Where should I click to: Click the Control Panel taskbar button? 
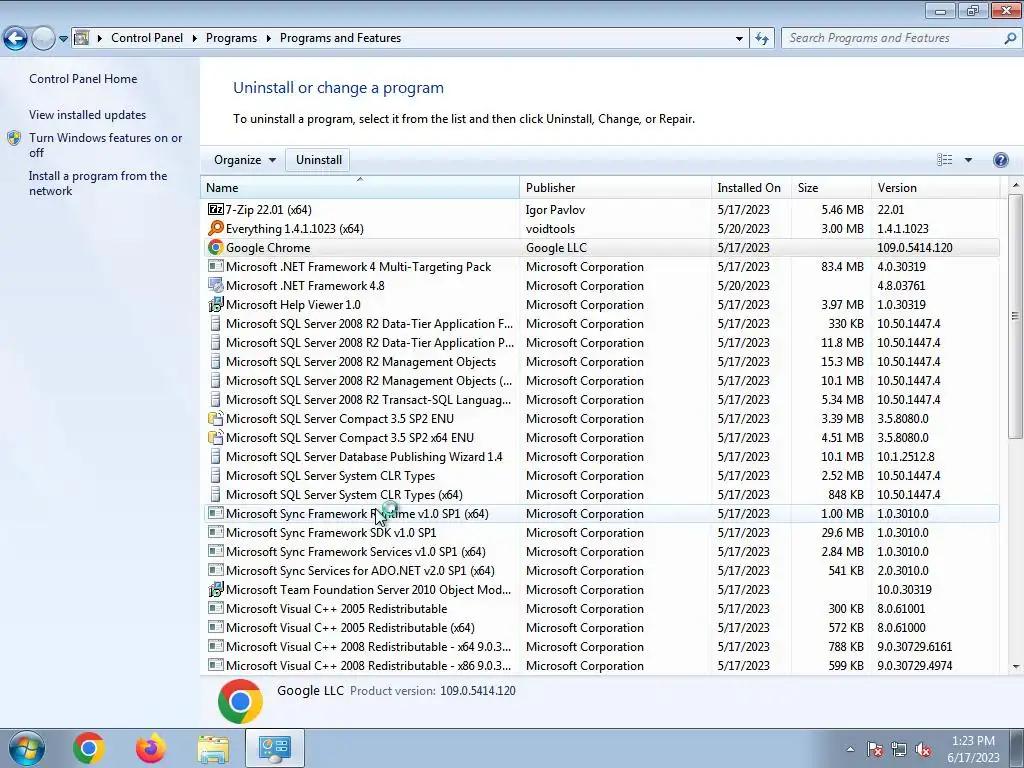pos(274,748)
